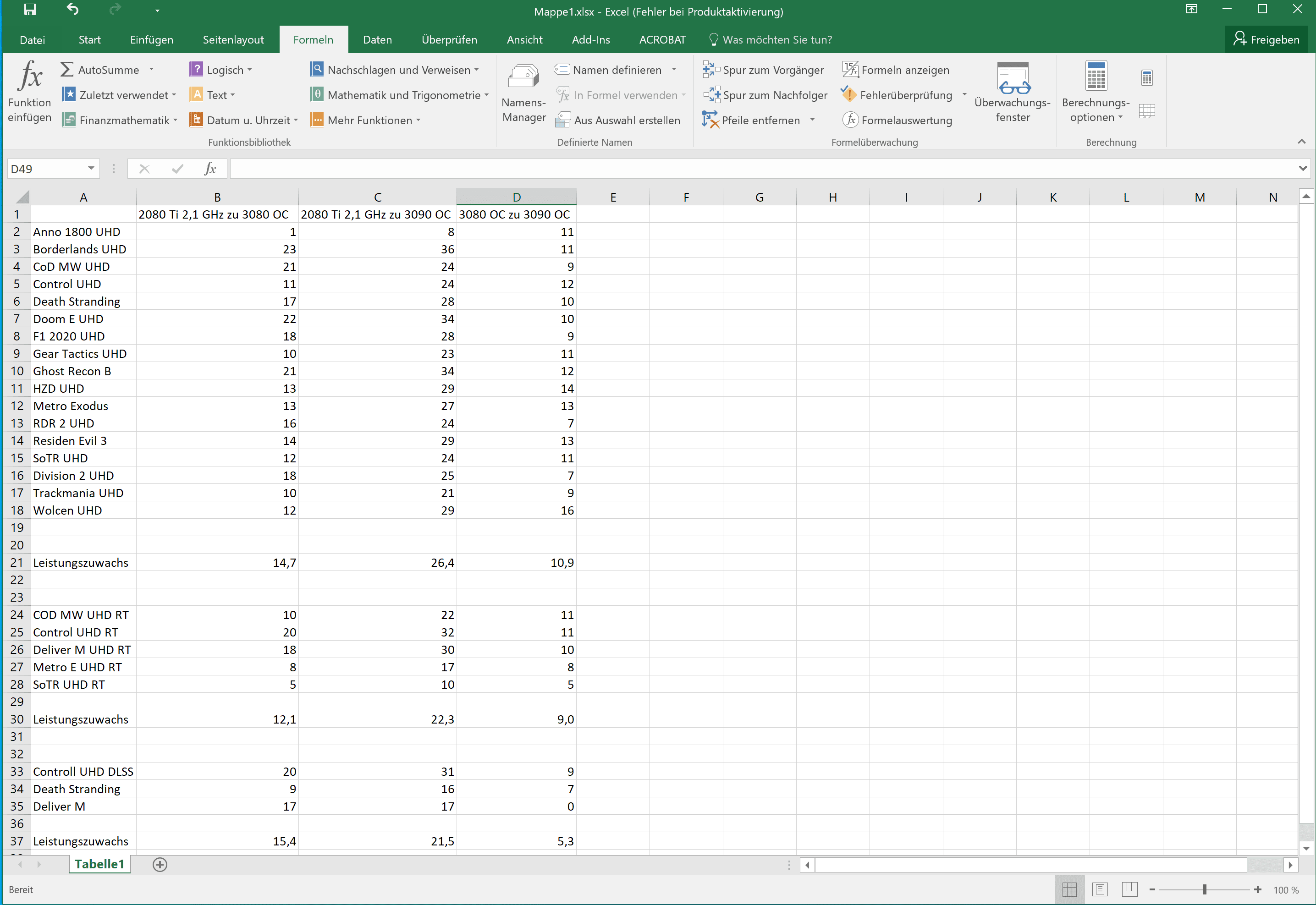Viewport: 1316px width, 905px height.
Task: Click the Freigeben button
Action: point(1266,40)
